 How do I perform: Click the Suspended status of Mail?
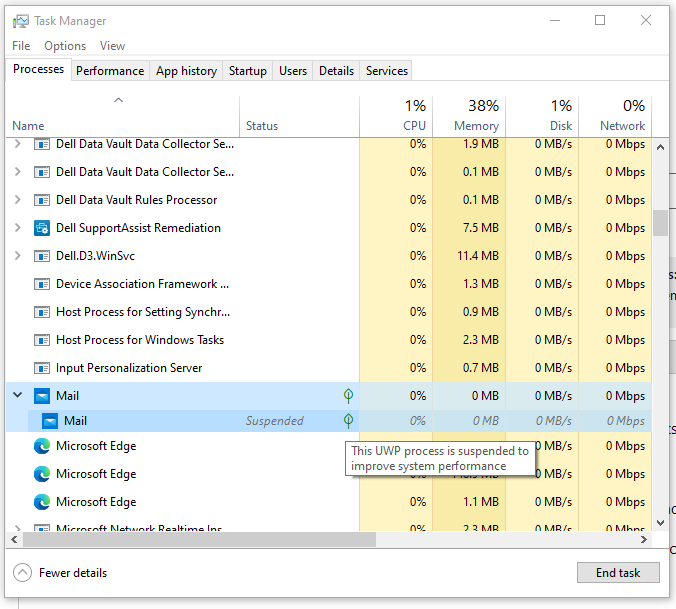click(x=275, y=421)
